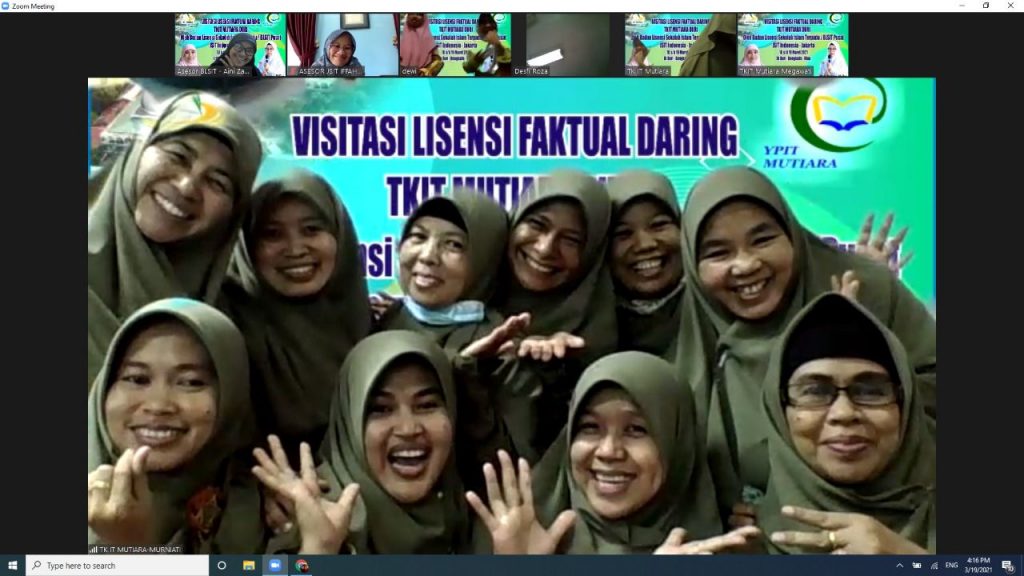Select the ASESOR JSIT IFFAH video thumbnail
This screenshot has width=1024, height=576.
point(342,45)
